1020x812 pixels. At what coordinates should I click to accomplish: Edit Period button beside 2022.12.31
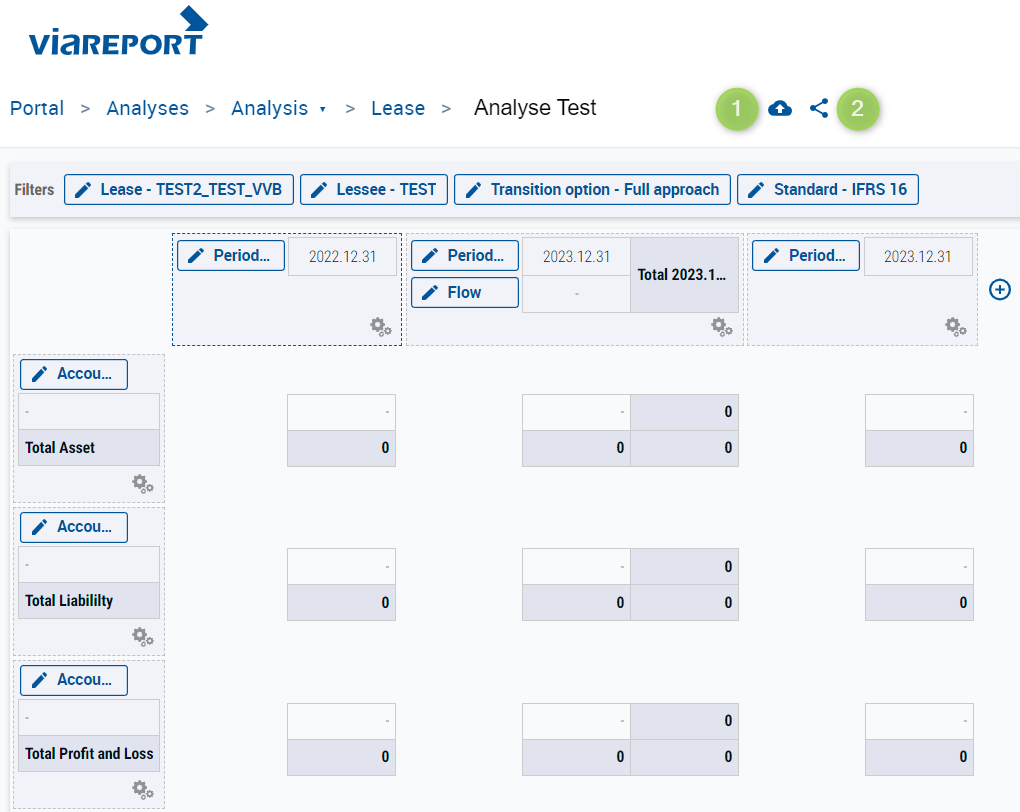click(231, 256)
